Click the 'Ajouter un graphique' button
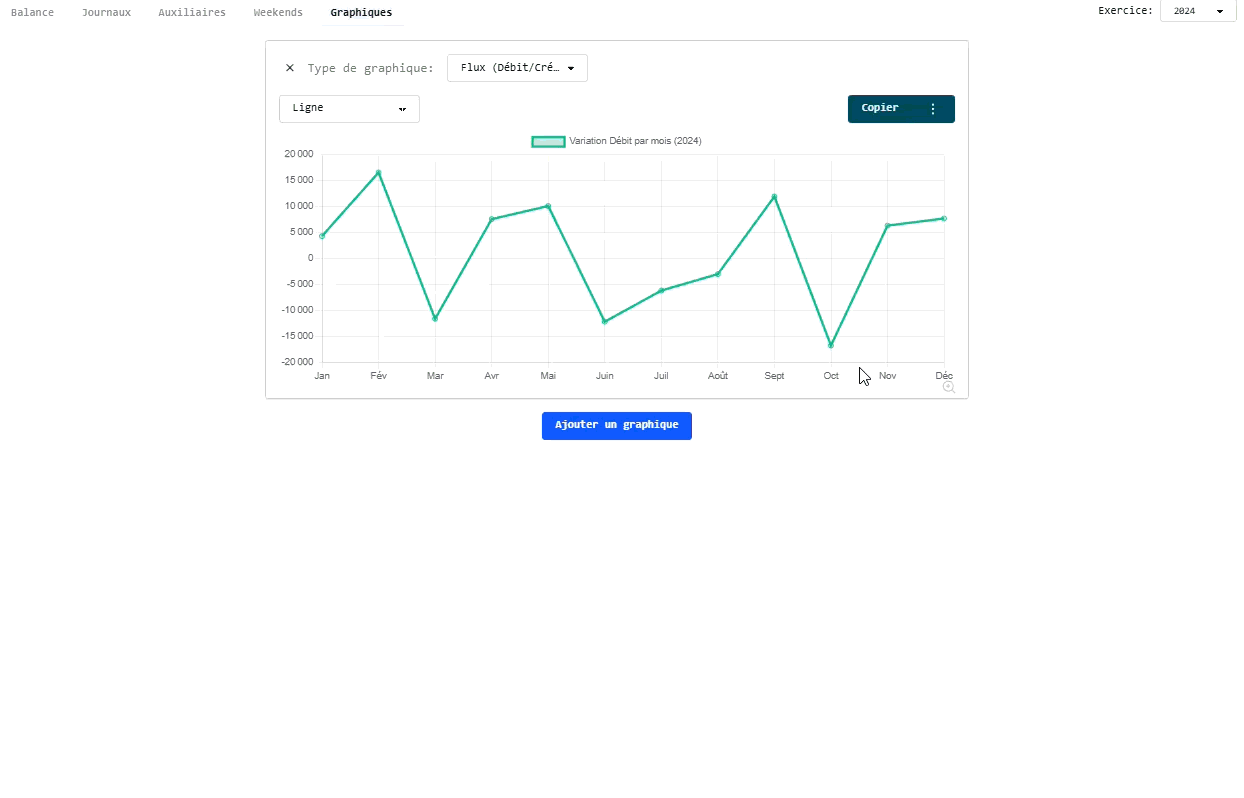This screenshot has width=1244, height=798. pos(616,425)
